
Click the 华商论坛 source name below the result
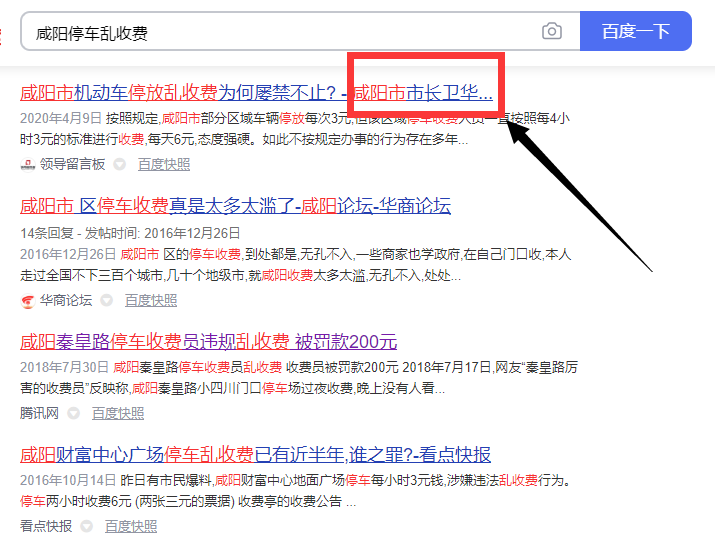(x=66, y=300)
